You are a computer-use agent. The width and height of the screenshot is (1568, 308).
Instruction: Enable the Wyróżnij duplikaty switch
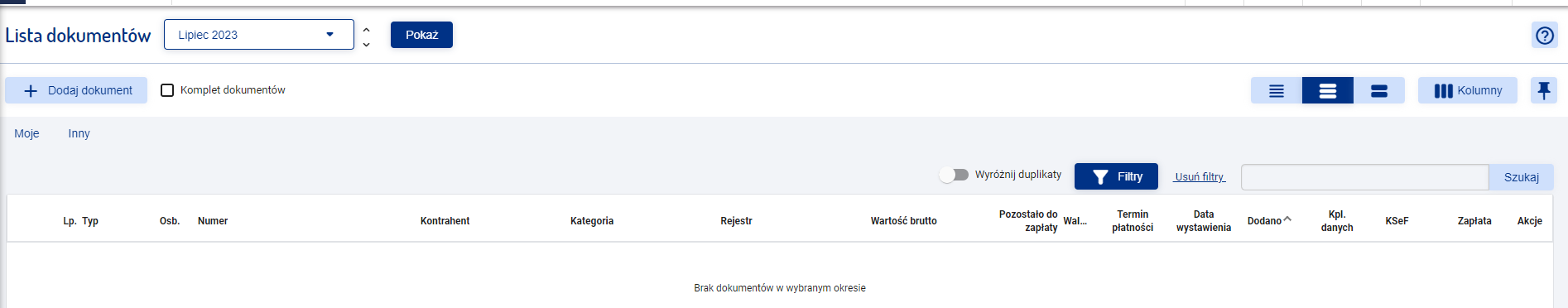click(955, 175)
